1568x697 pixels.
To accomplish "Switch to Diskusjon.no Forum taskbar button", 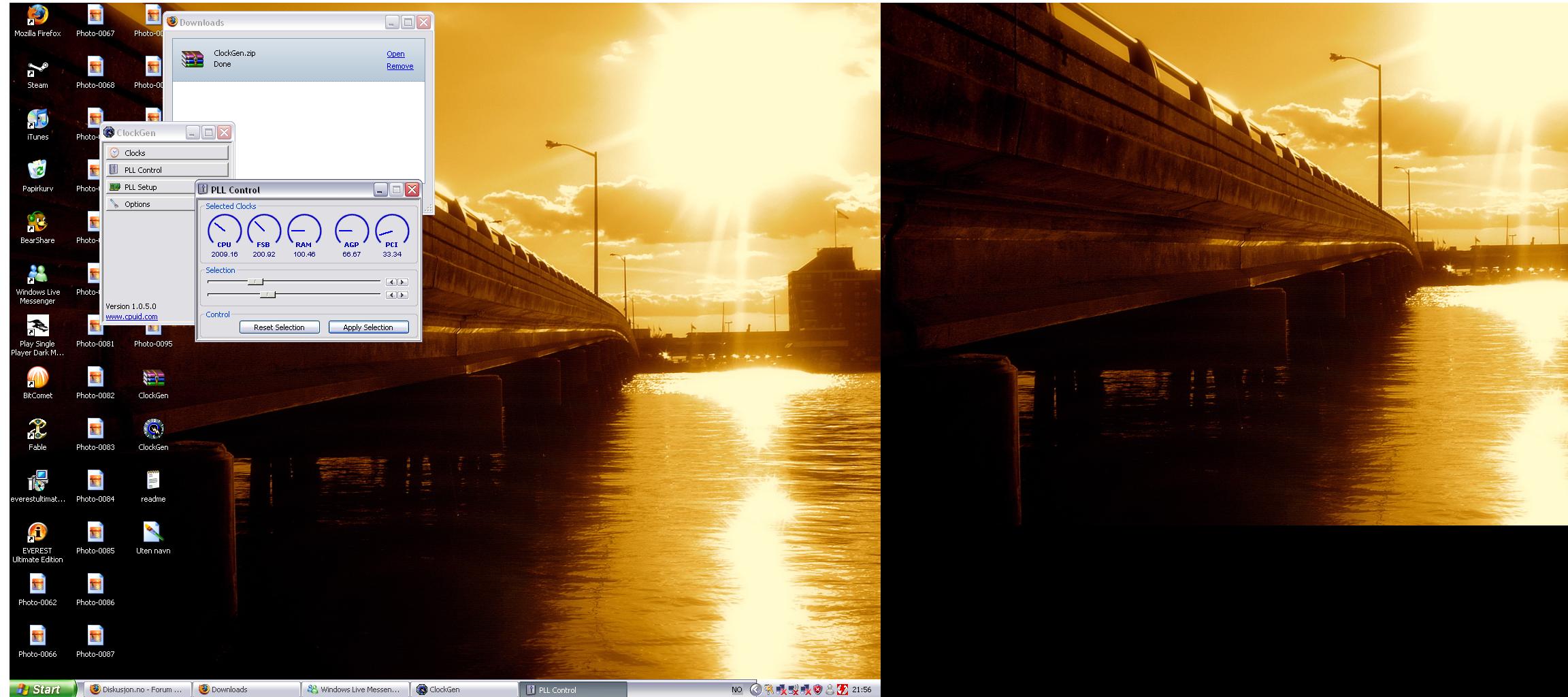I will [x=137, y=690].
